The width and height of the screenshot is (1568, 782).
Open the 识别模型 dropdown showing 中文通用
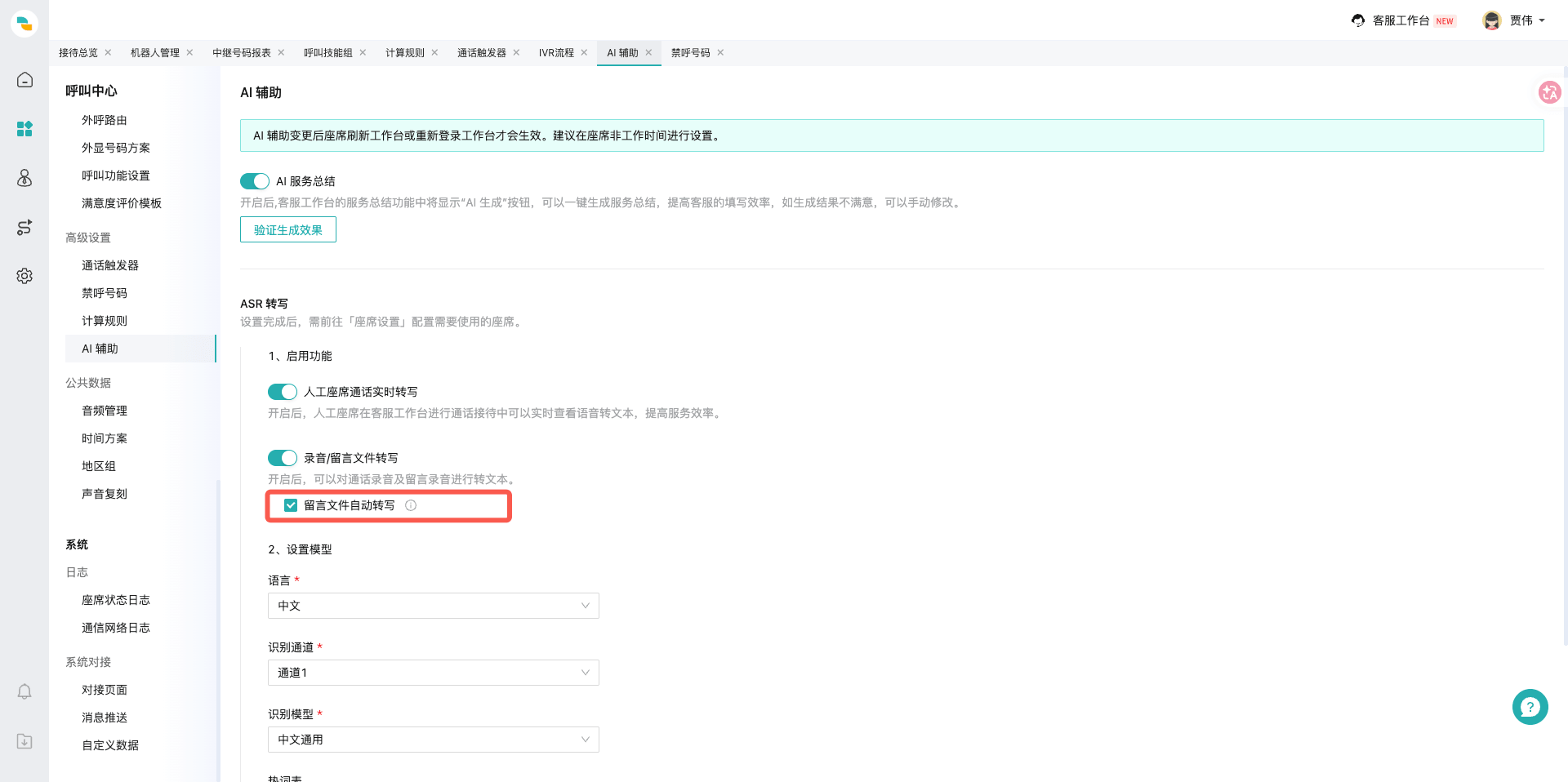[x=434, y=740]
